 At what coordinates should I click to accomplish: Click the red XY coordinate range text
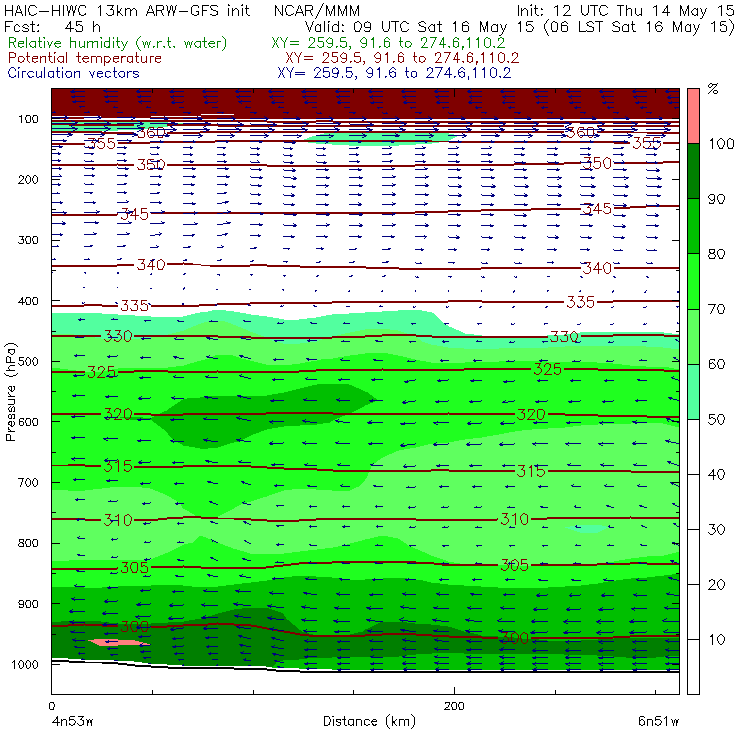tap(402, 58)
